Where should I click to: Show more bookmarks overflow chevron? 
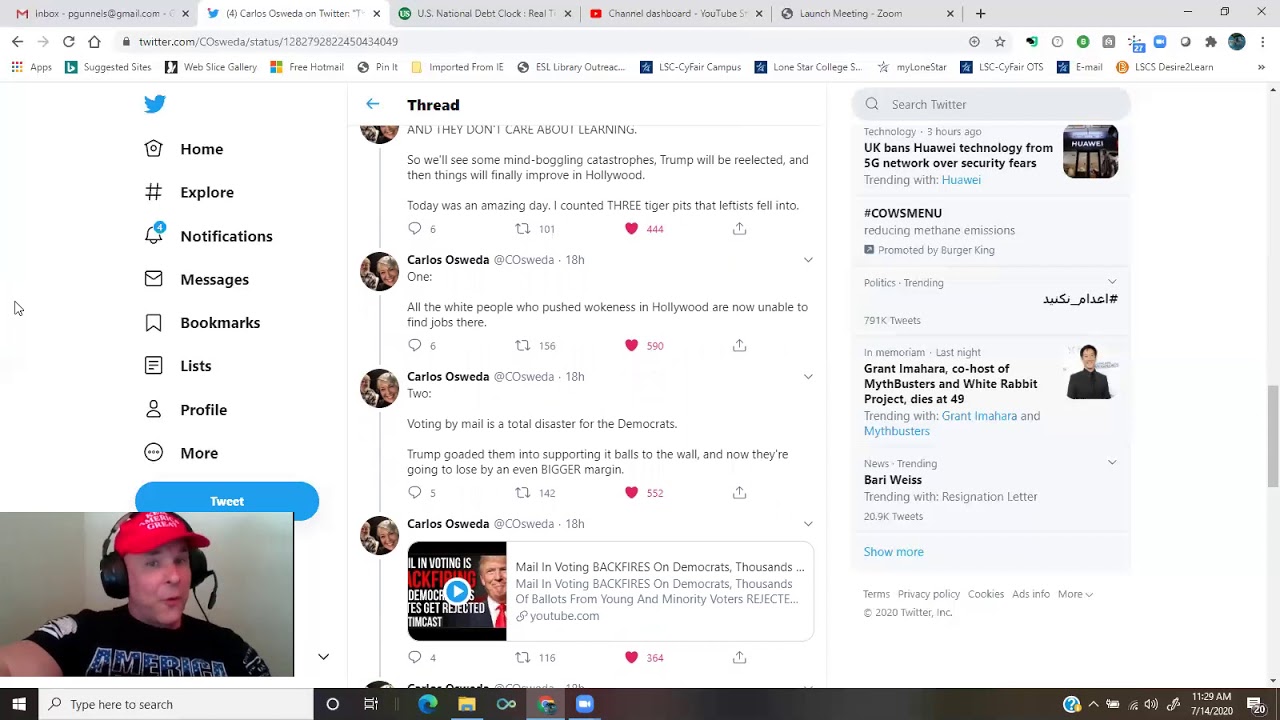[x=1261, y=67]
